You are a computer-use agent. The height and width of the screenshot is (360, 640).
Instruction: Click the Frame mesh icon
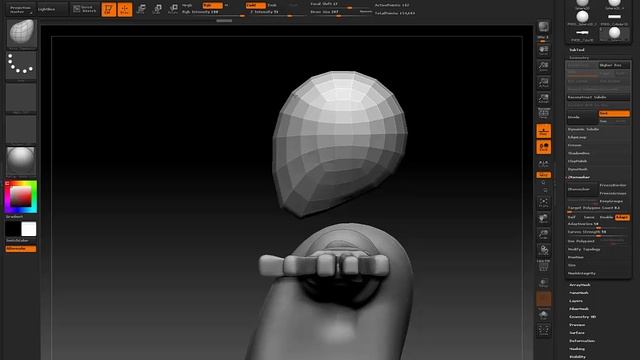coord(543,203)
